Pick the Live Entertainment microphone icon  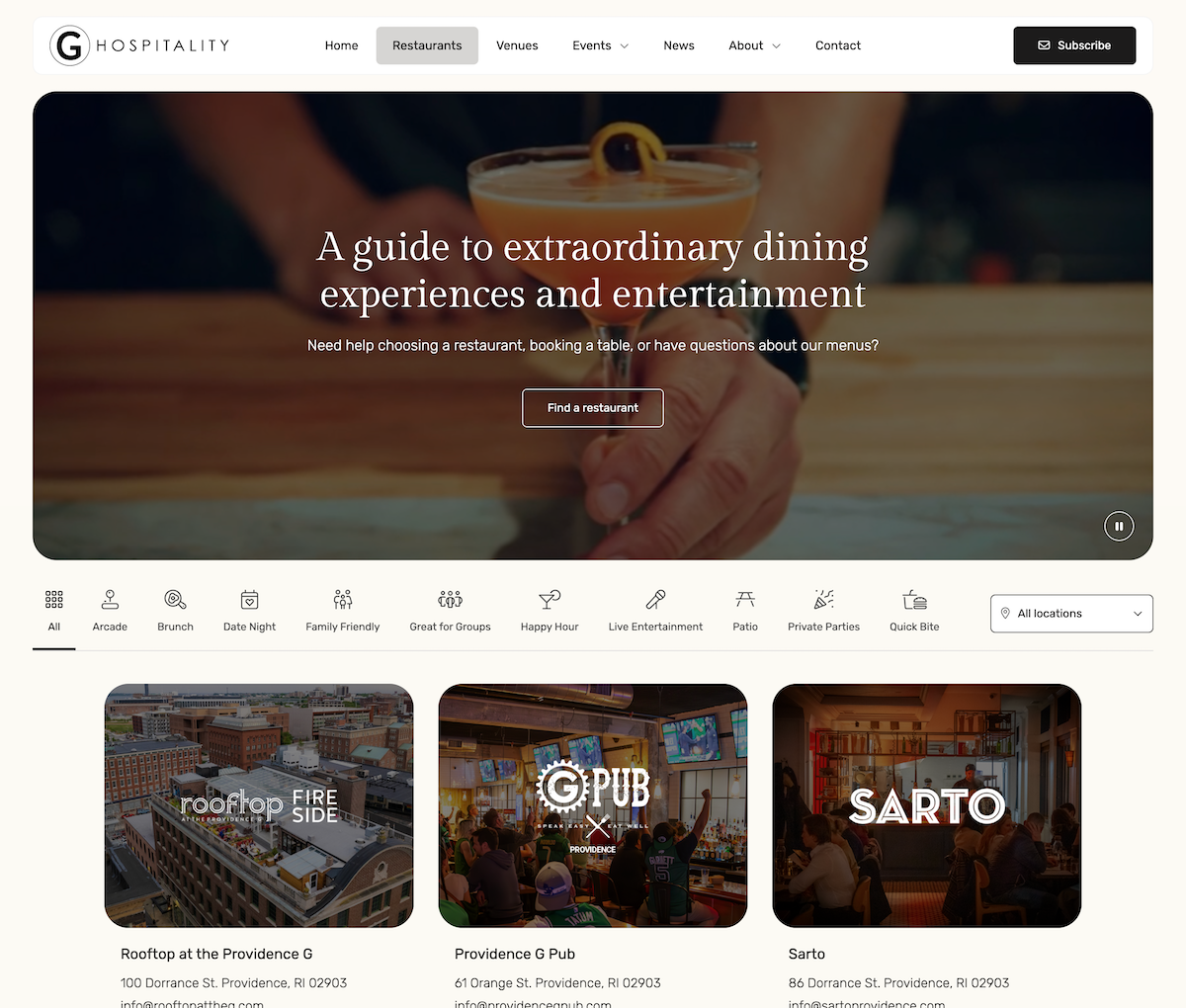point(655,600)
